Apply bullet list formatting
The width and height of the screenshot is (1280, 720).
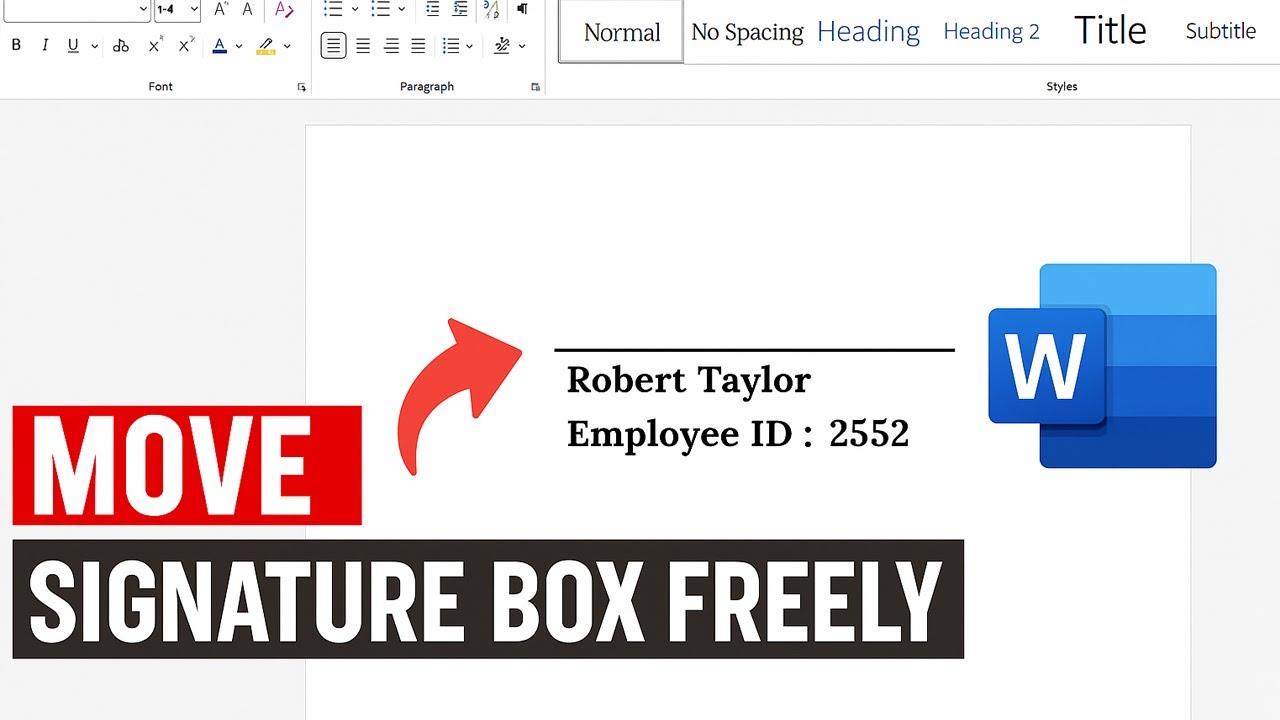point(334,9)
